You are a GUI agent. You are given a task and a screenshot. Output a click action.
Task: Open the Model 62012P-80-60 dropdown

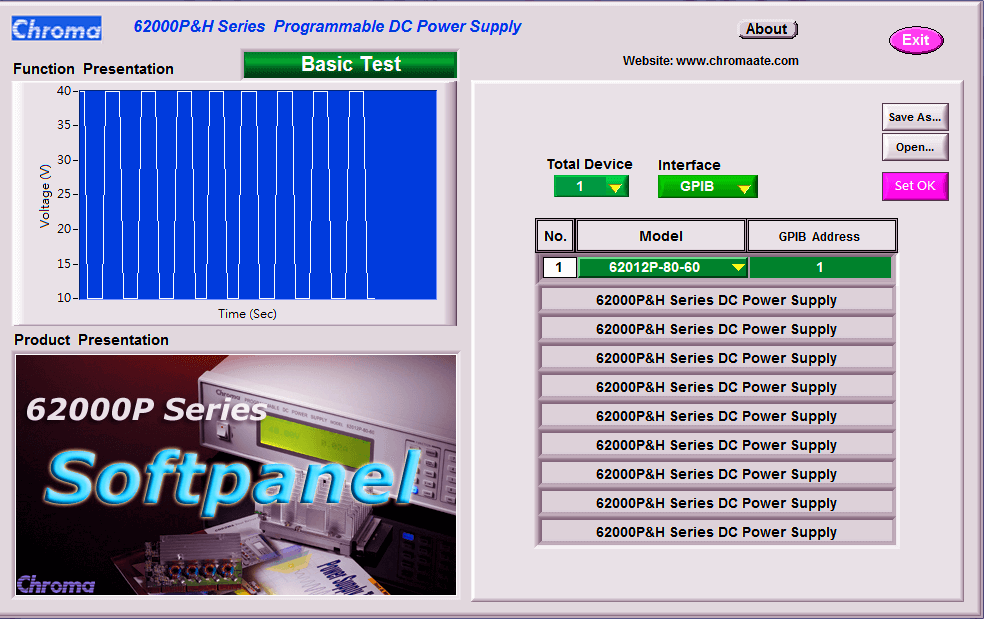(663, 267)
